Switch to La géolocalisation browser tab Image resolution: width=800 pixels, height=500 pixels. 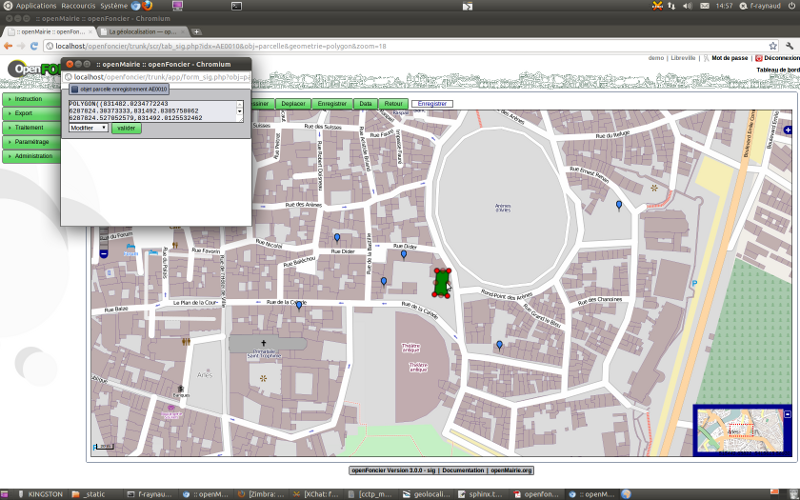(145, 31)
